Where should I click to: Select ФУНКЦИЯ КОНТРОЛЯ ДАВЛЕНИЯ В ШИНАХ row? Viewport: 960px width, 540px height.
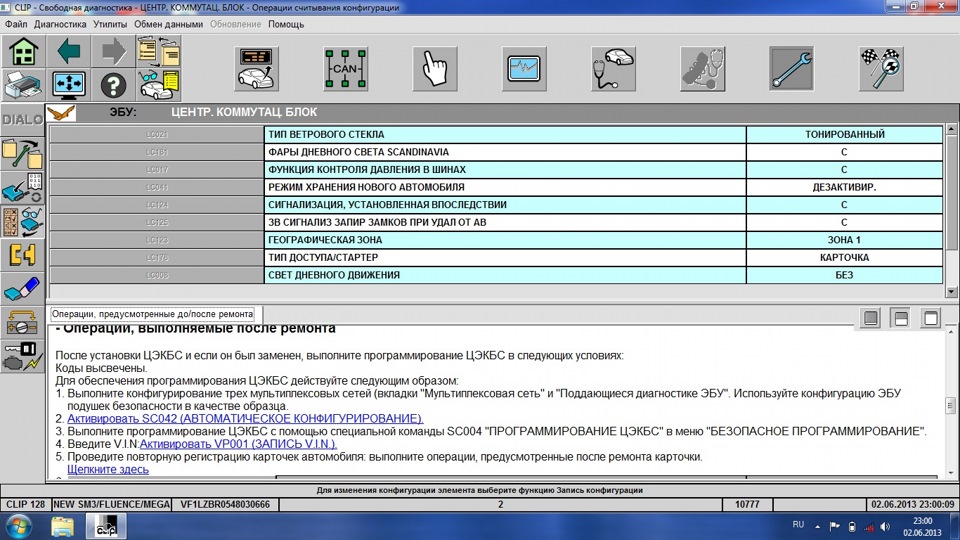click(x=496, y=170)
